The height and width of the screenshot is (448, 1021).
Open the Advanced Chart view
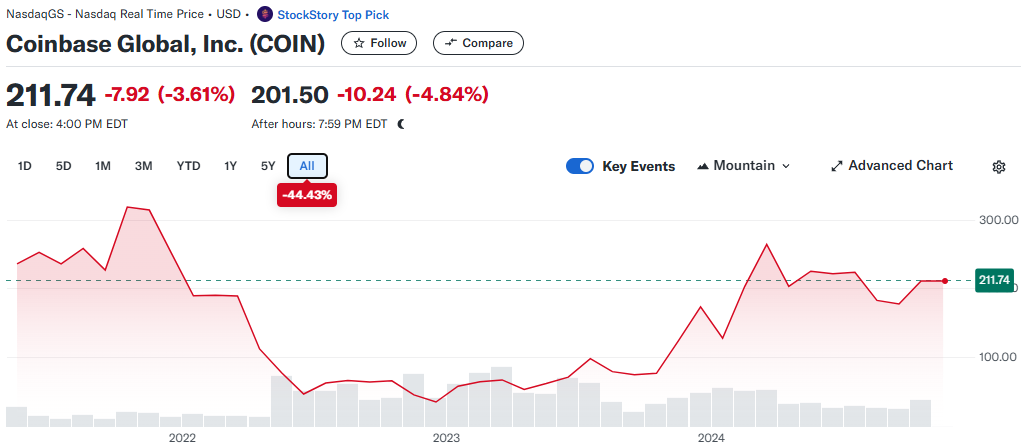[x=892, y=166]
